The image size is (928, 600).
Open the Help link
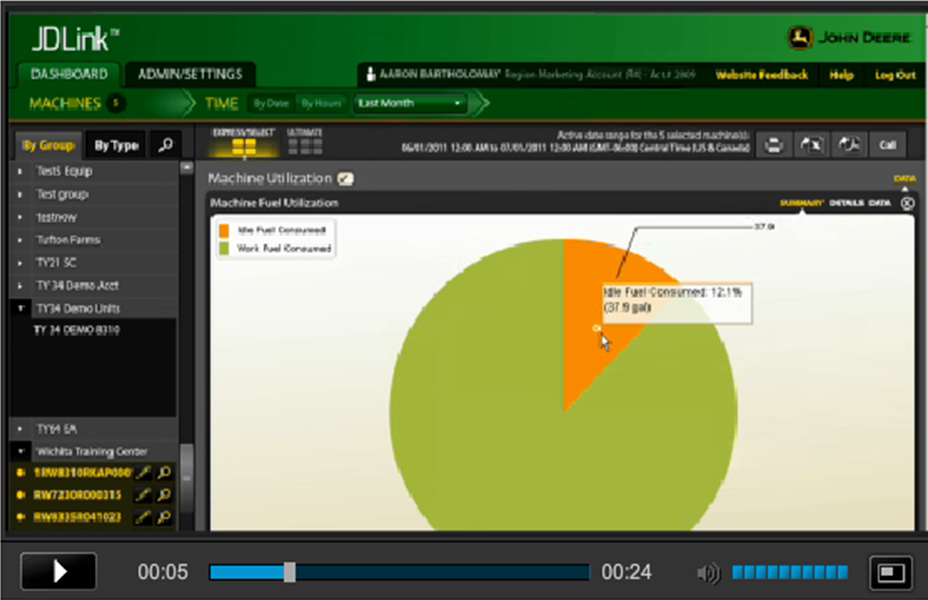[x=841, y=75]
